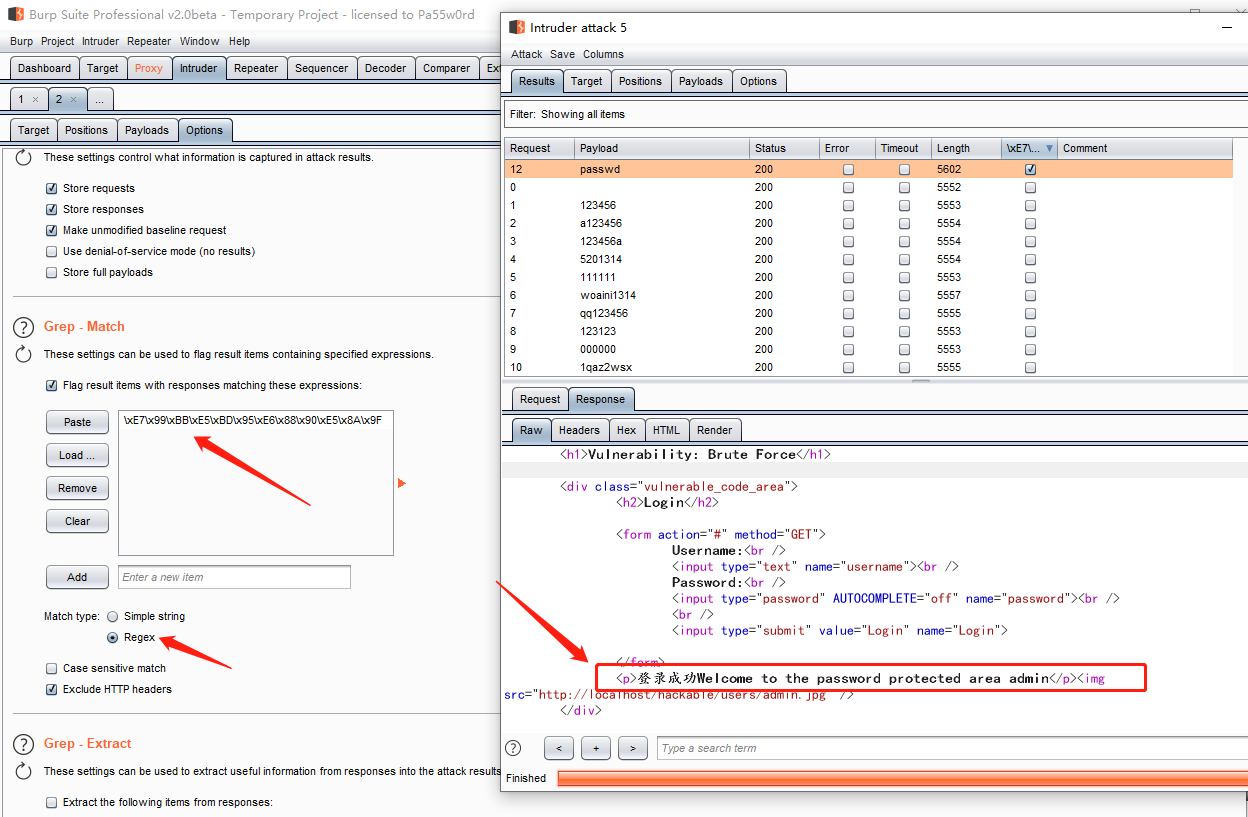Open Intruder menu in main window
Viewport: 1248px width, 817px height.
pyautogui.click(x=100, y=41)
